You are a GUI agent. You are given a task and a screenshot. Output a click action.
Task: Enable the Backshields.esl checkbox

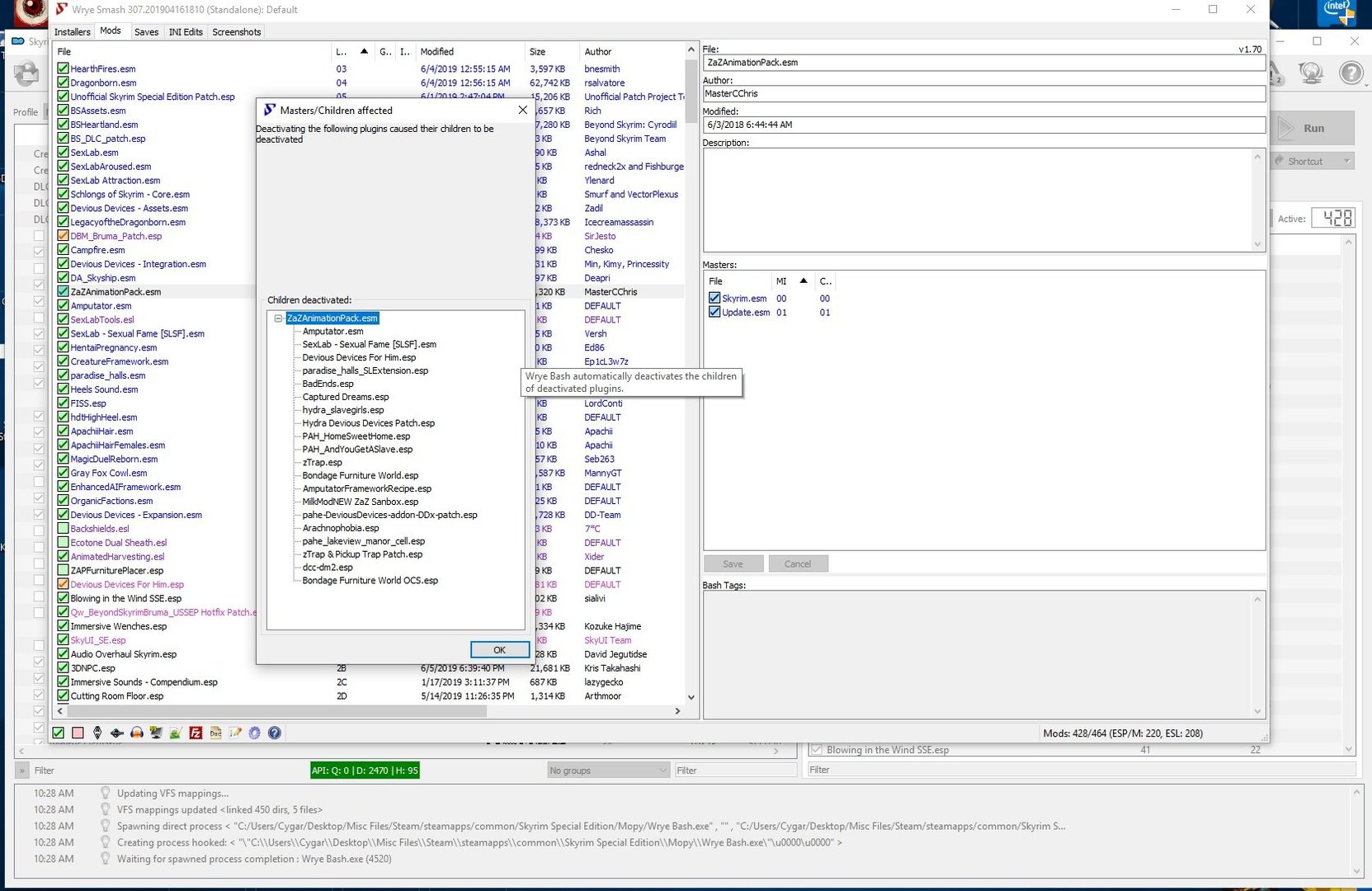(63, 529)
